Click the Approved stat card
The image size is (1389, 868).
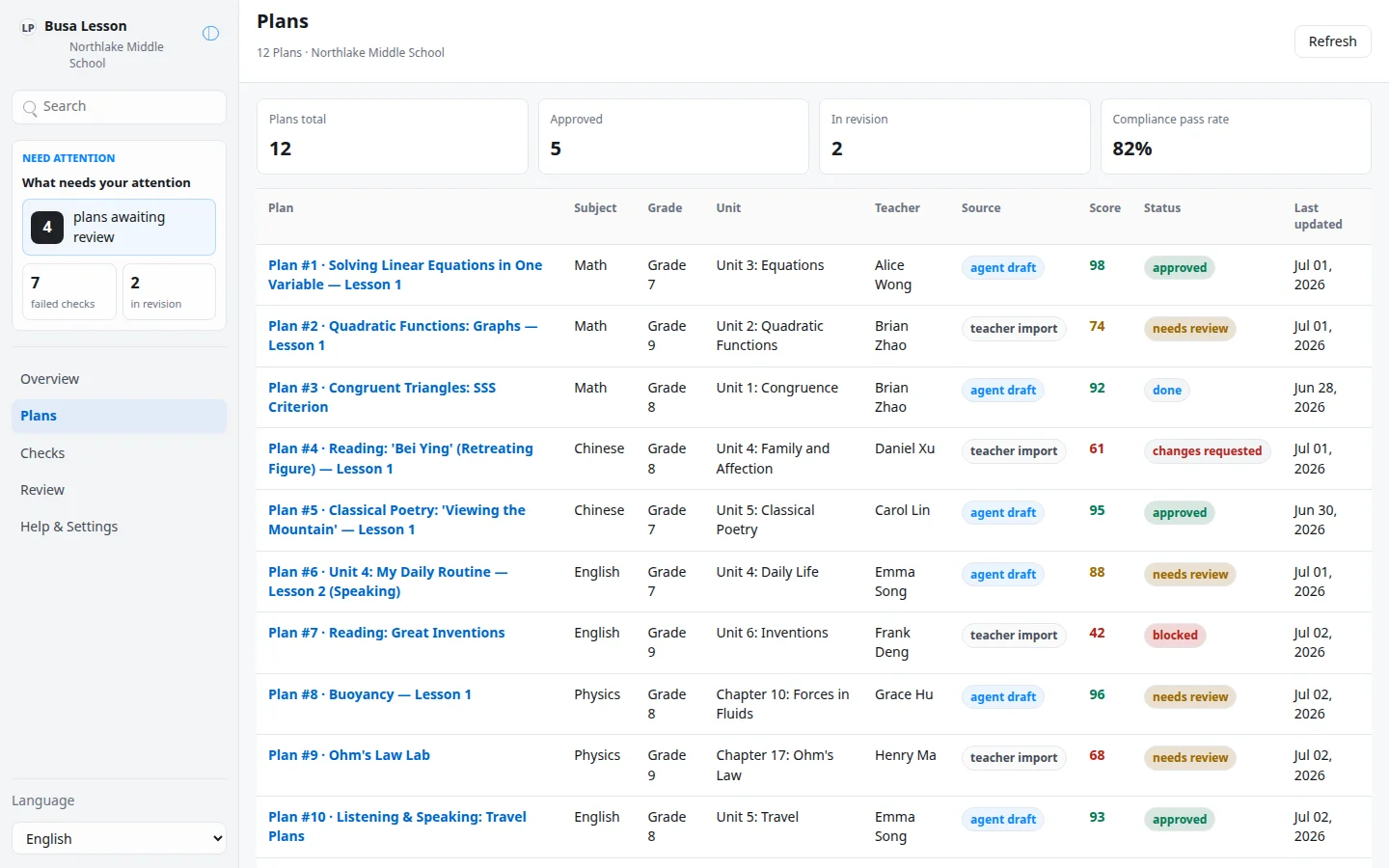[673, 136]
